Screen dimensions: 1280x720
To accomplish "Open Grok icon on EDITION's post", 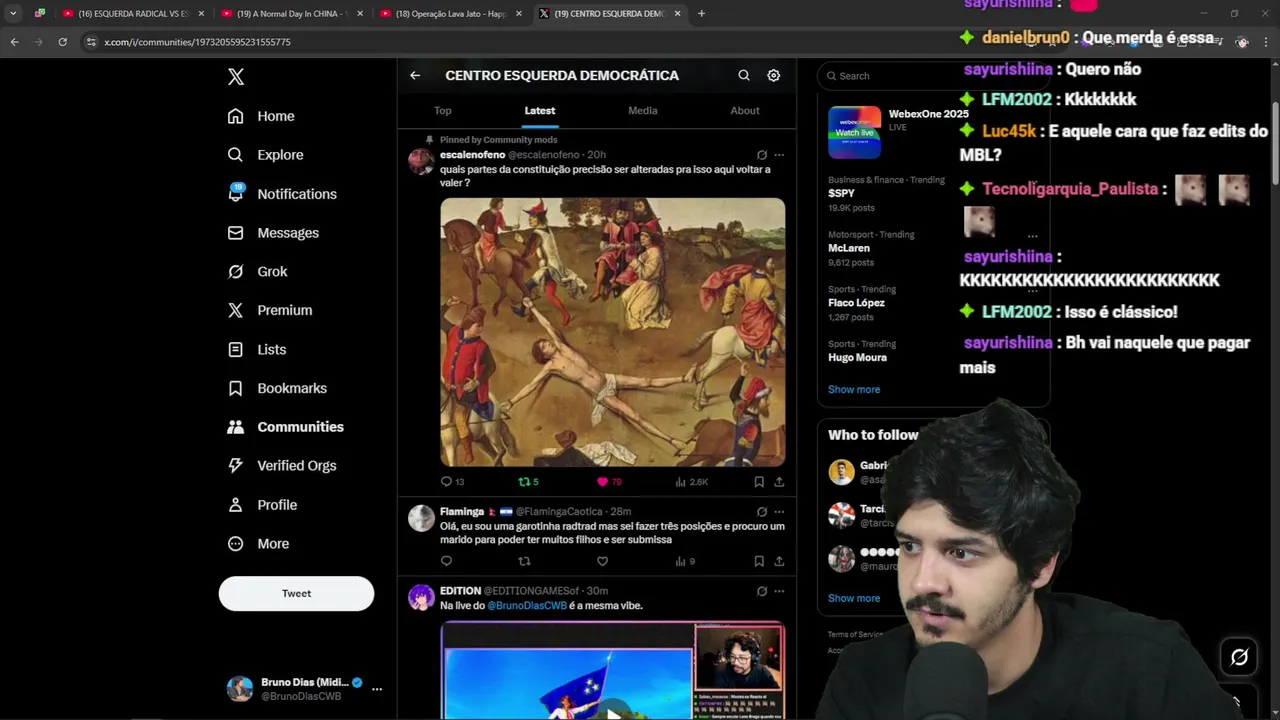I will click(x=762, y=592).
